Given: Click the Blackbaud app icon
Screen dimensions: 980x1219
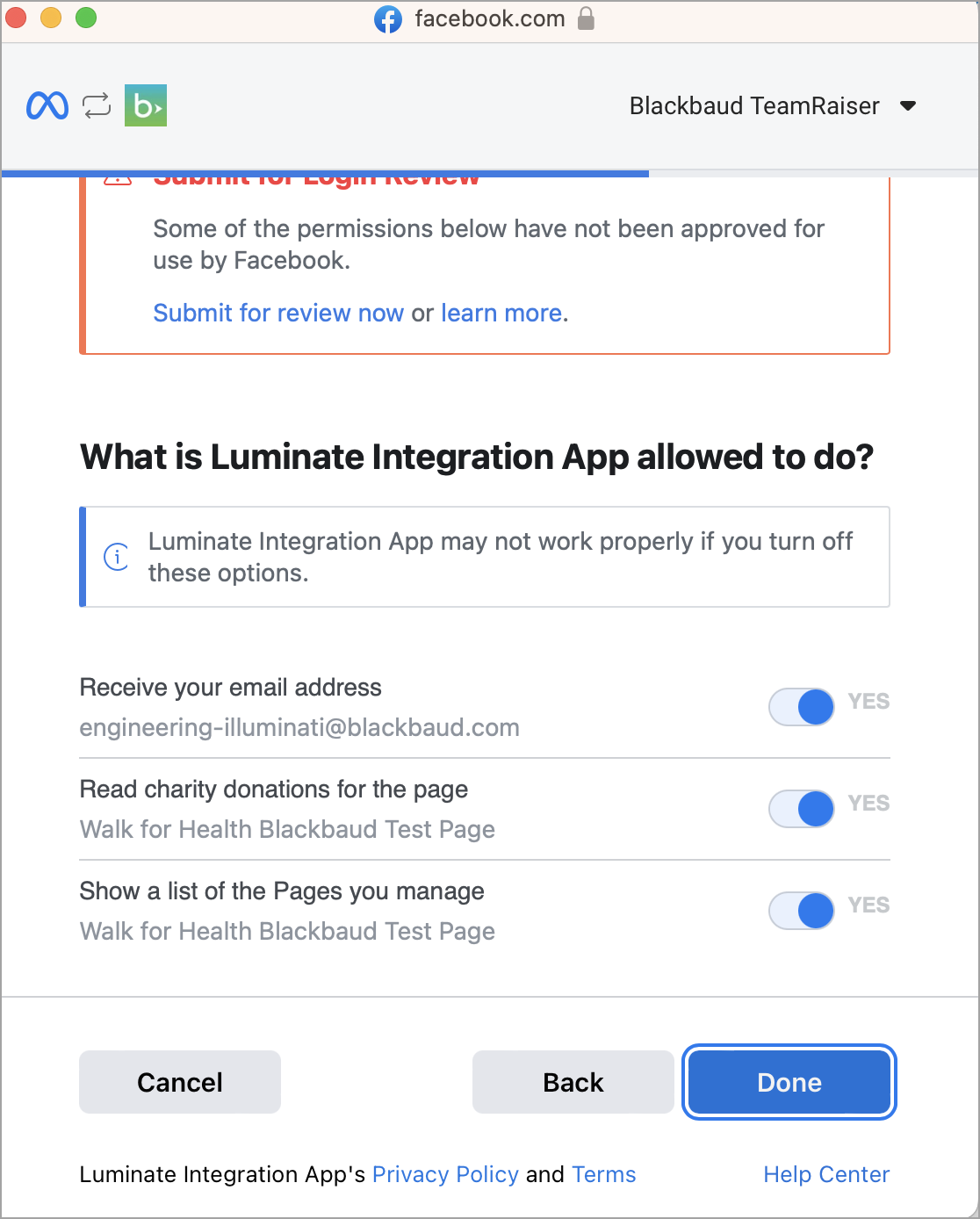Looking at the screenshot, I should coord(145,105).
